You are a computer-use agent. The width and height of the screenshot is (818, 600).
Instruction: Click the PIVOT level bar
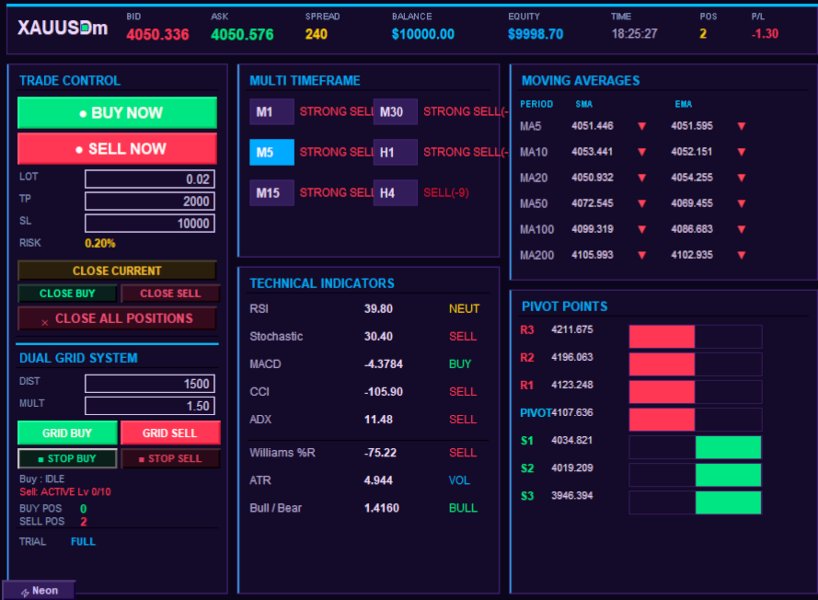click(695, 419)
